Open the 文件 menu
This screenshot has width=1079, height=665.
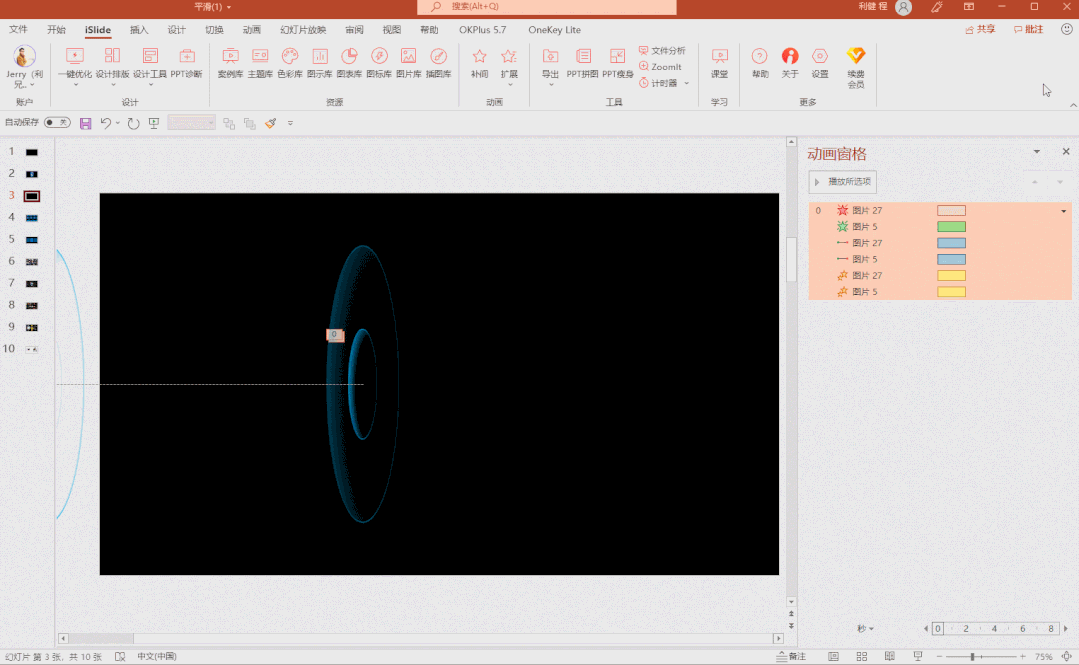[x=19, y=30]
